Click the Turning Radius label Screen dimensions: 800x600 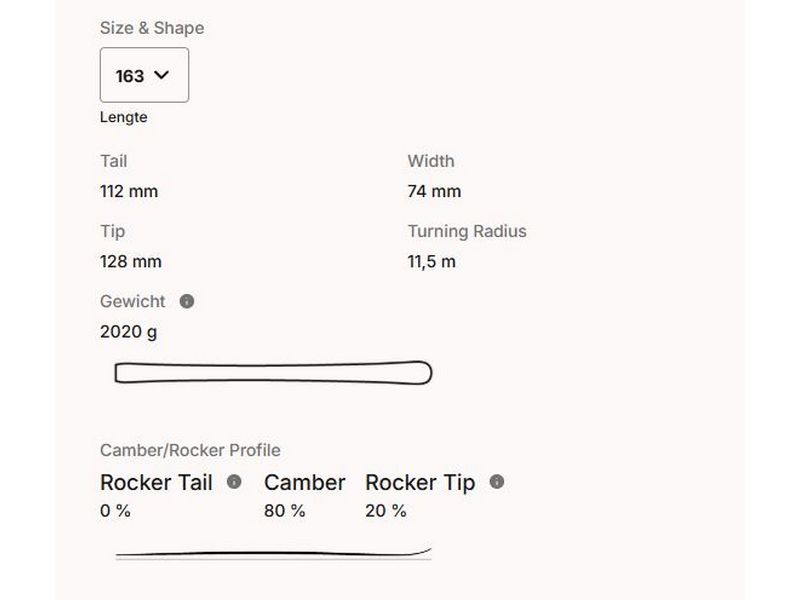(467, 231)
